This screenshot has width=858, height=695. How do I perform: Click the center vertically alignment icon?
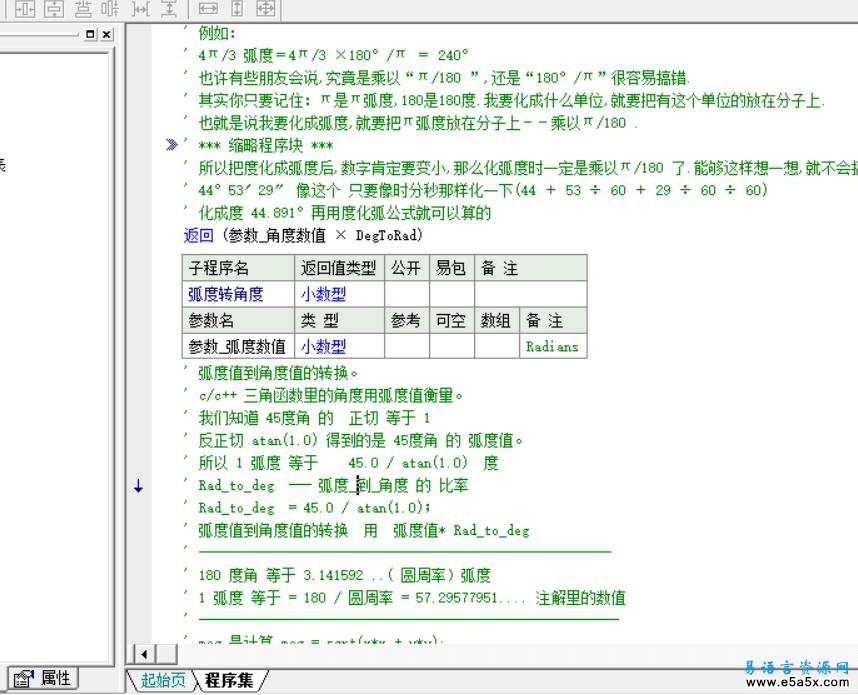click(54, 8)
